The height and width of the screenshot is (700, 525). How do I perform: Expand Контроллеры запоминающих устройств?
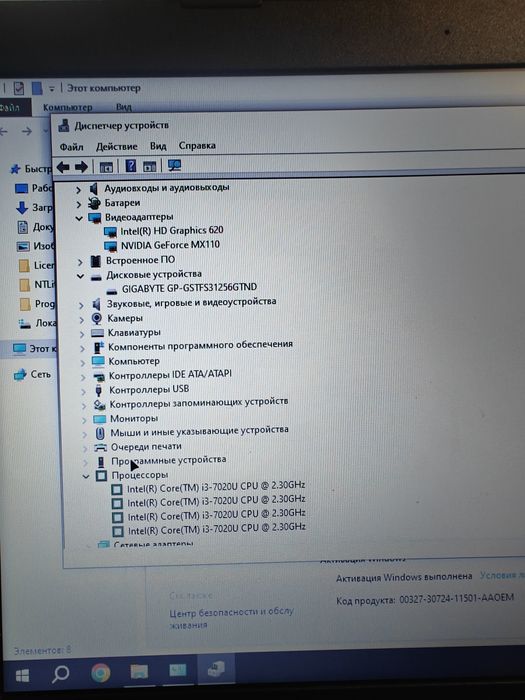click(x=84, y=406)
